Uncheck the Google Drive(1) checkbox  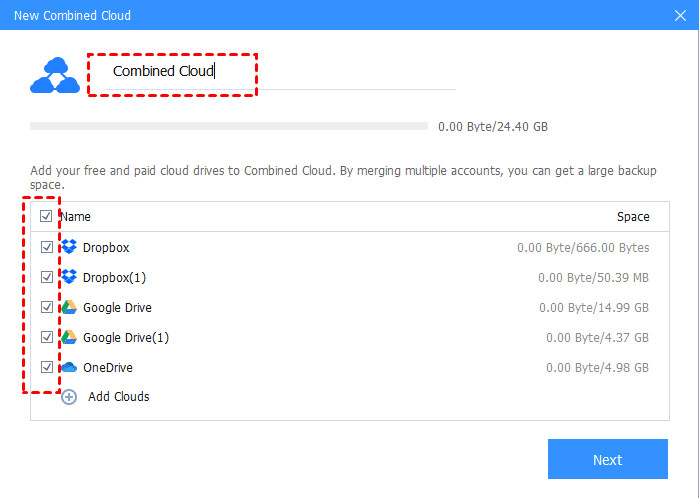(x=47, y=337)
